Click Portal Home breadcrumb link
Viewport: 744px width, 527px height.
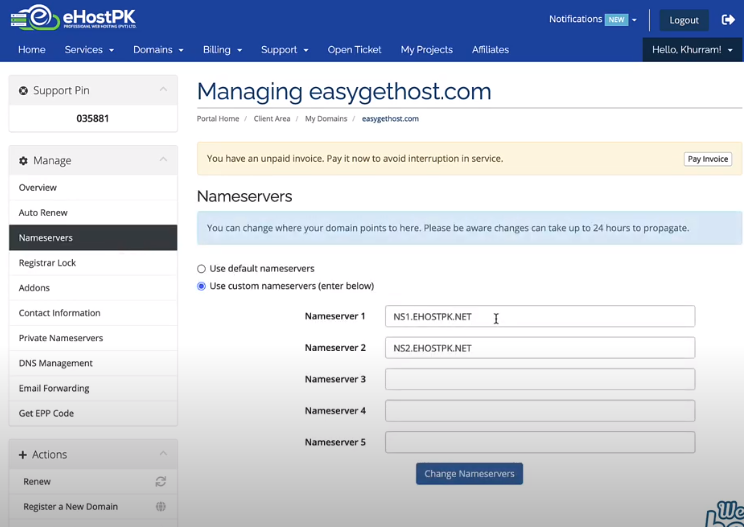click(x=218, y=119)
